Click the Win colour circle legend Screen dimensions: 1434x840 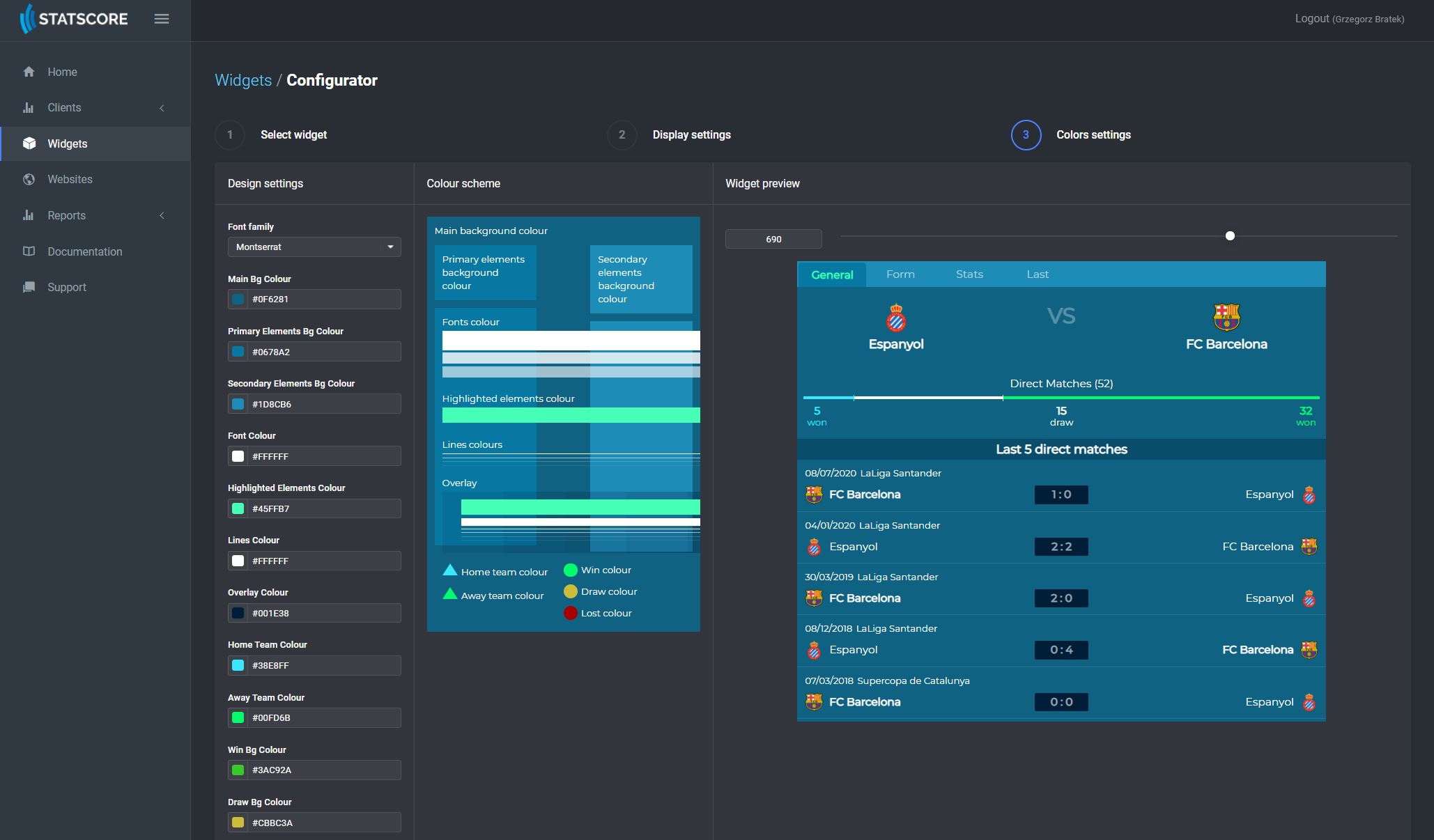coord(571,570)
